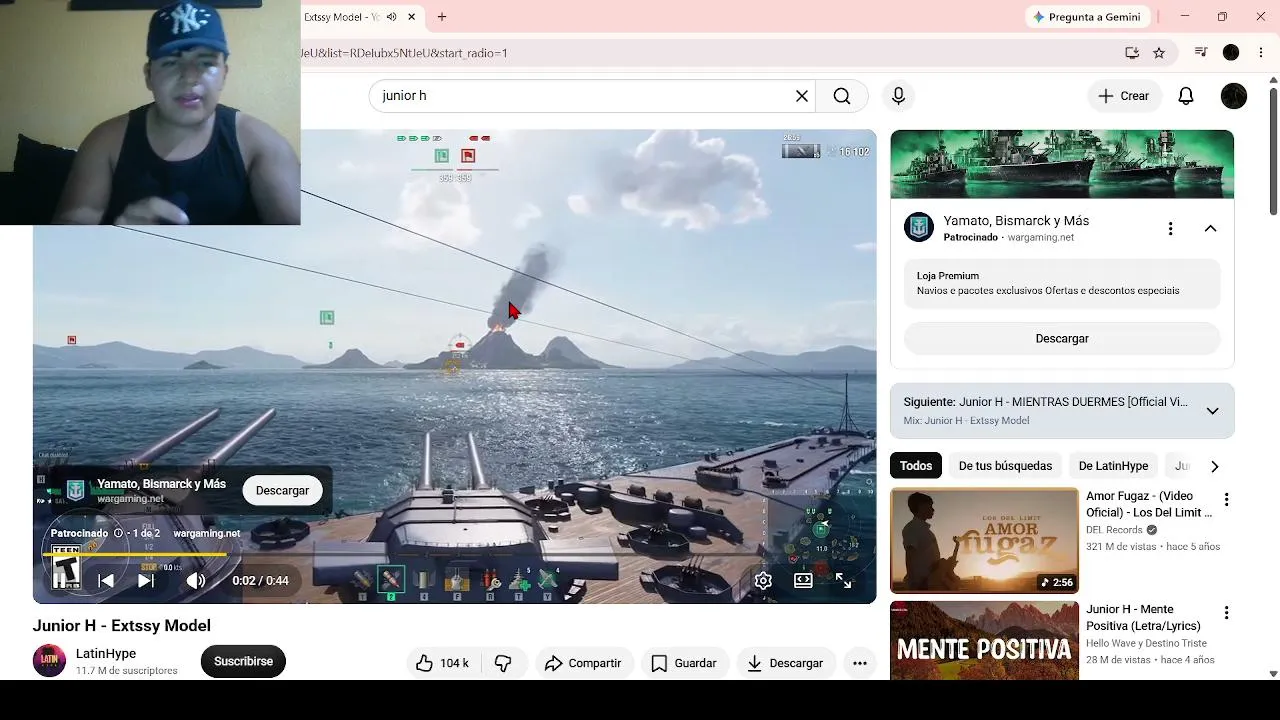
Task: Click Pregunta a Gemini button
Action: pos(1087,17)
